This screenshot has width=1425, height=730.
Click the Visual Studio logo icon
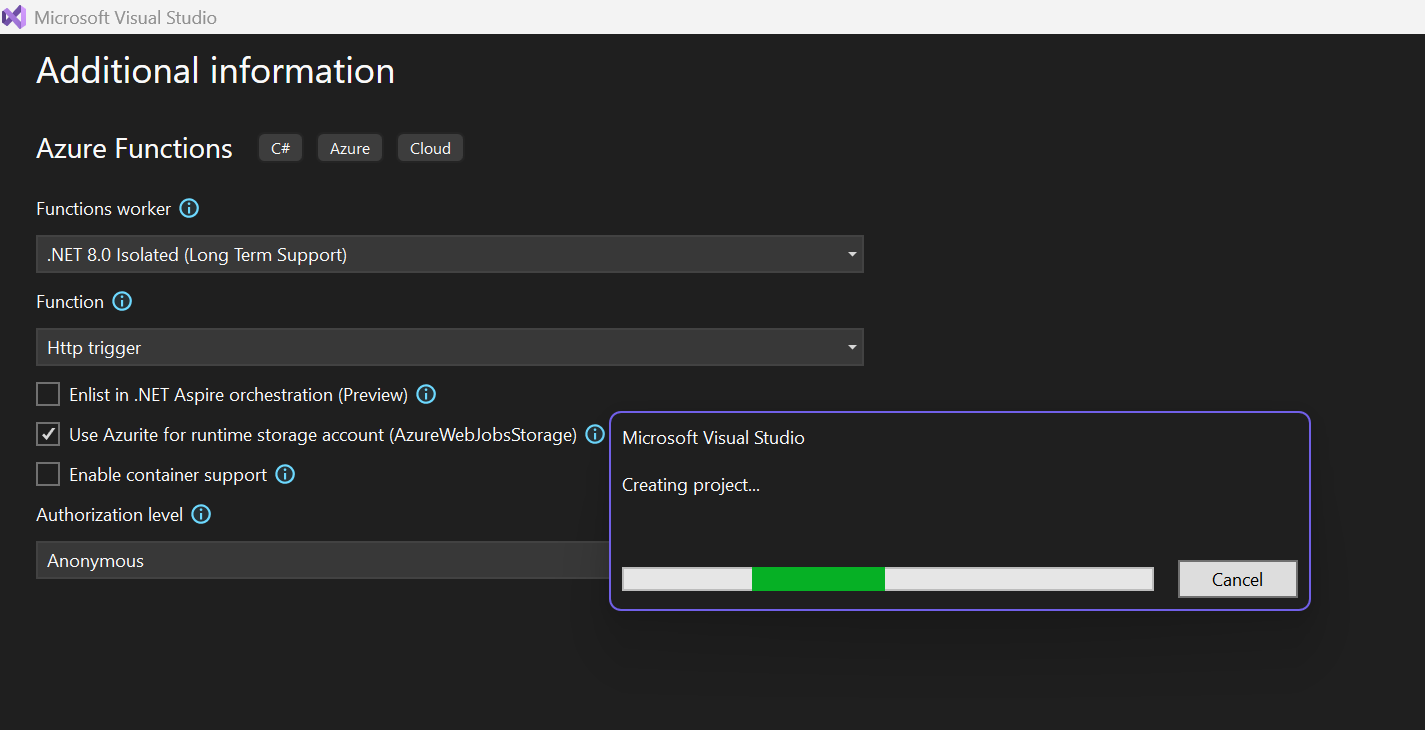(13, 17)
